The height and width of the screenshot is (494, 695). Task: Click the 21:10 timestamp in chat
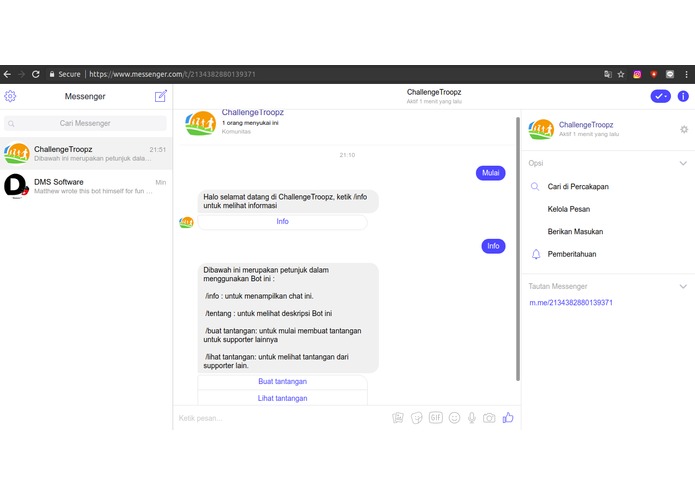tap(347, 155)
